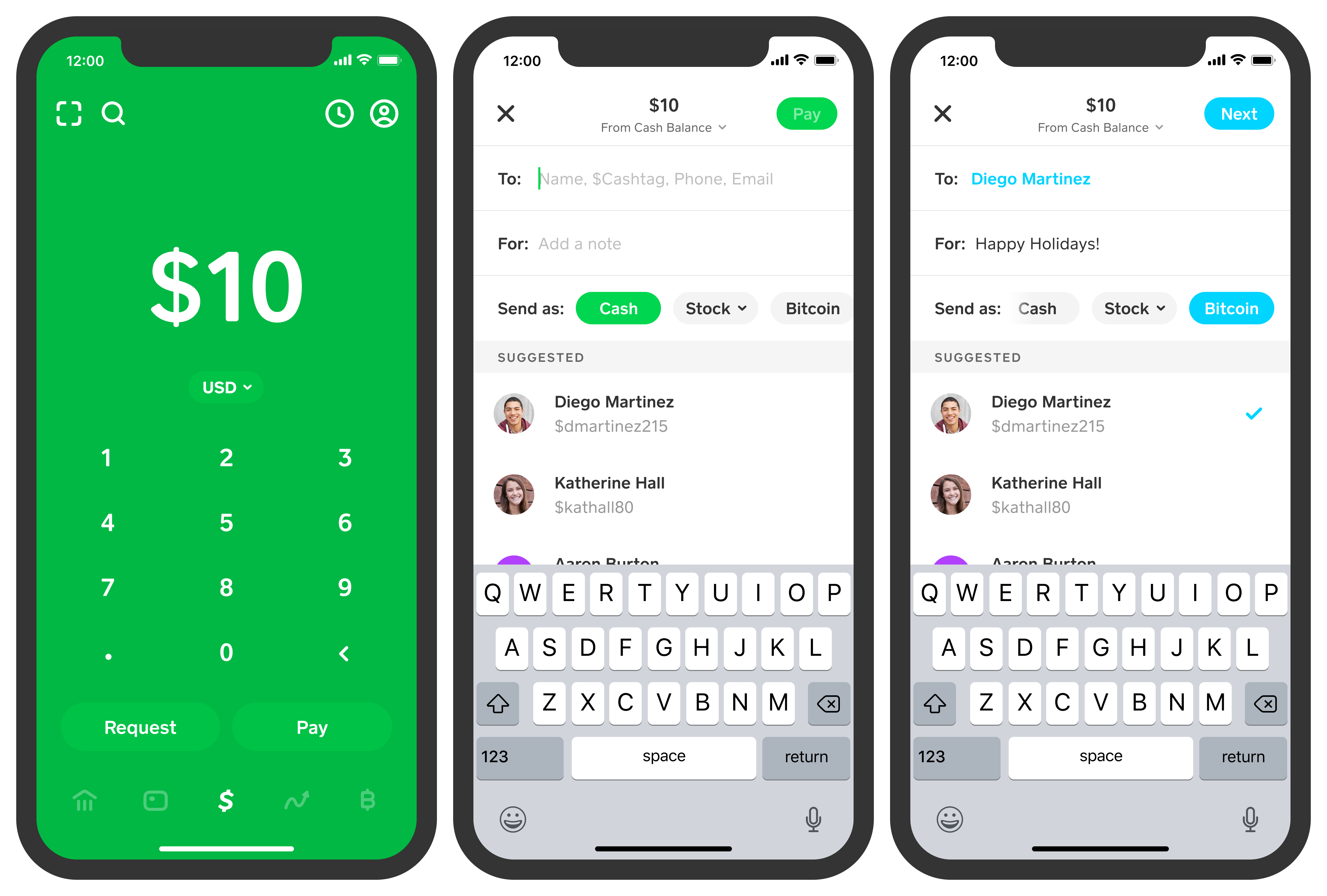Tap the Pay green button on send screen
The image size is (1327, 896).
[x=808, y=112]
